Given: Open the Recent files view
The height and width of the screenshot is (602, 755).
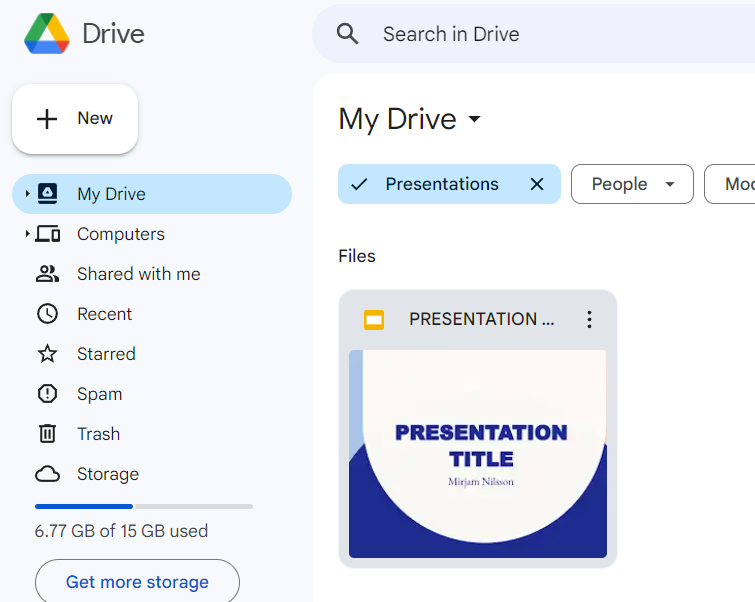Looking at the screenshot, I should pos(104,314).
